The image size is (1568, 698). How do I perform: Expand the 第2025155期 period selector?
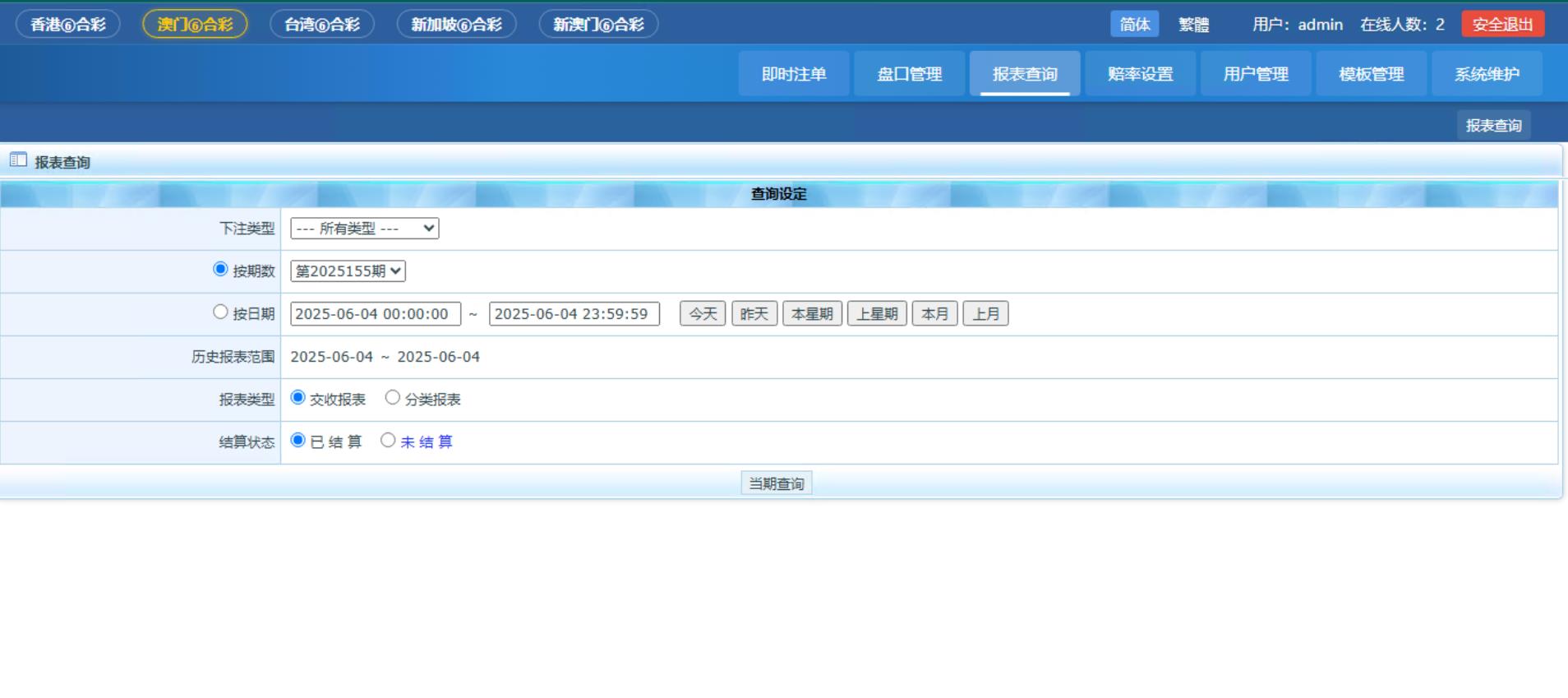coord(348,271)
